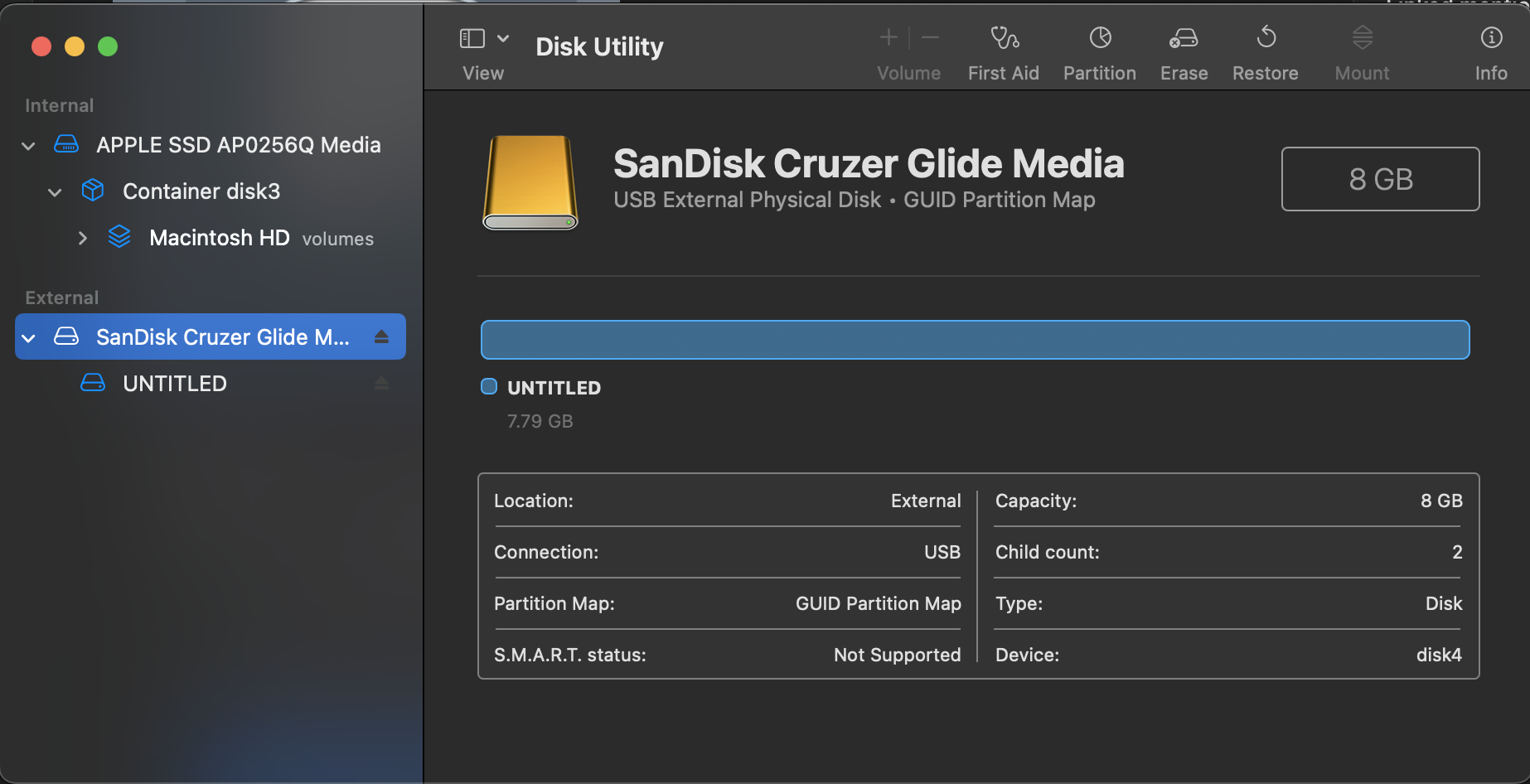The width and height of the screenshot is (1530, 784).
Task: Open the Info toolbar icon
Action: (x=1491, y=37)
